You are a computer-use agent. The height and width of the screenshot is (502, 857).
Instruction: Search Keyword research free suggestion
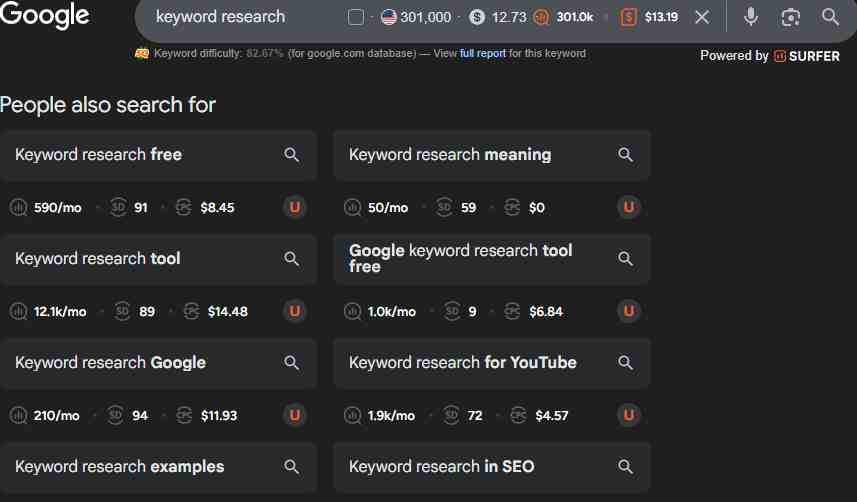159,155
